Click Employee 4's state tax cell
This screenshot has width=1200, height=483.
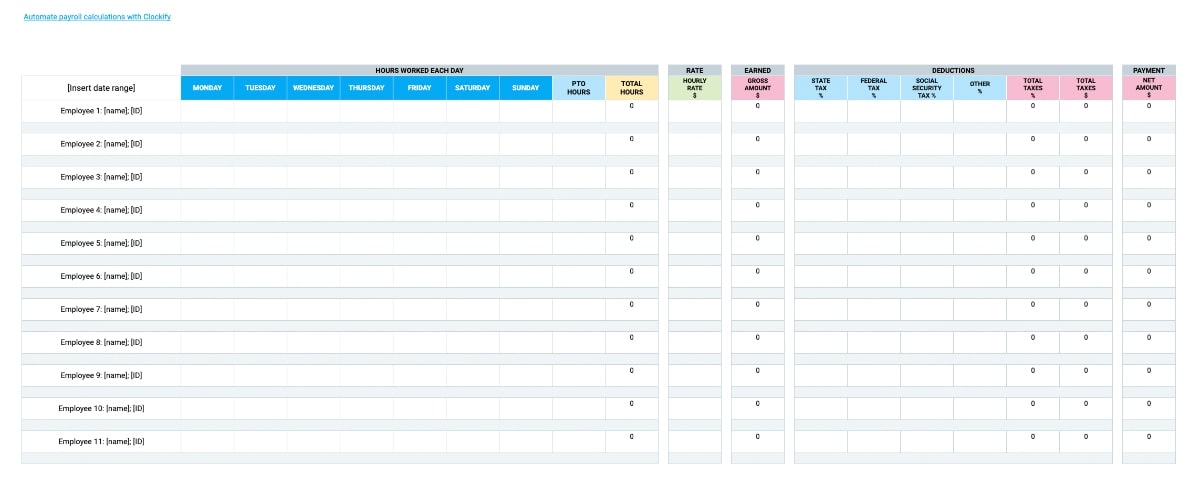tap(820, 210)
